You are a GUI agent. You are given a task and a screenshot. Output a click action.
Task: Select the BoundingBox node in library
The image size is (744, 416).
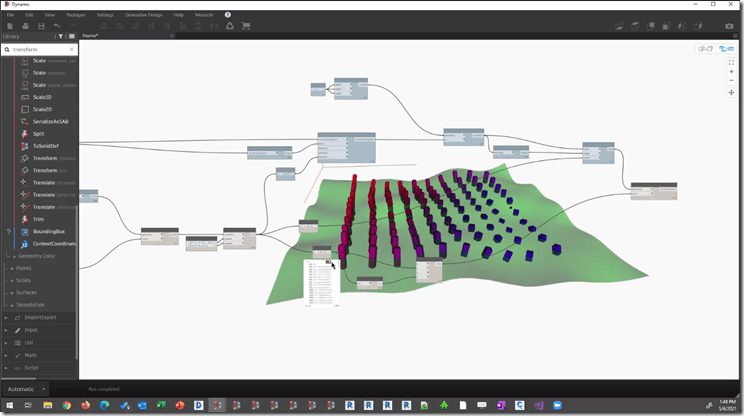48,231
